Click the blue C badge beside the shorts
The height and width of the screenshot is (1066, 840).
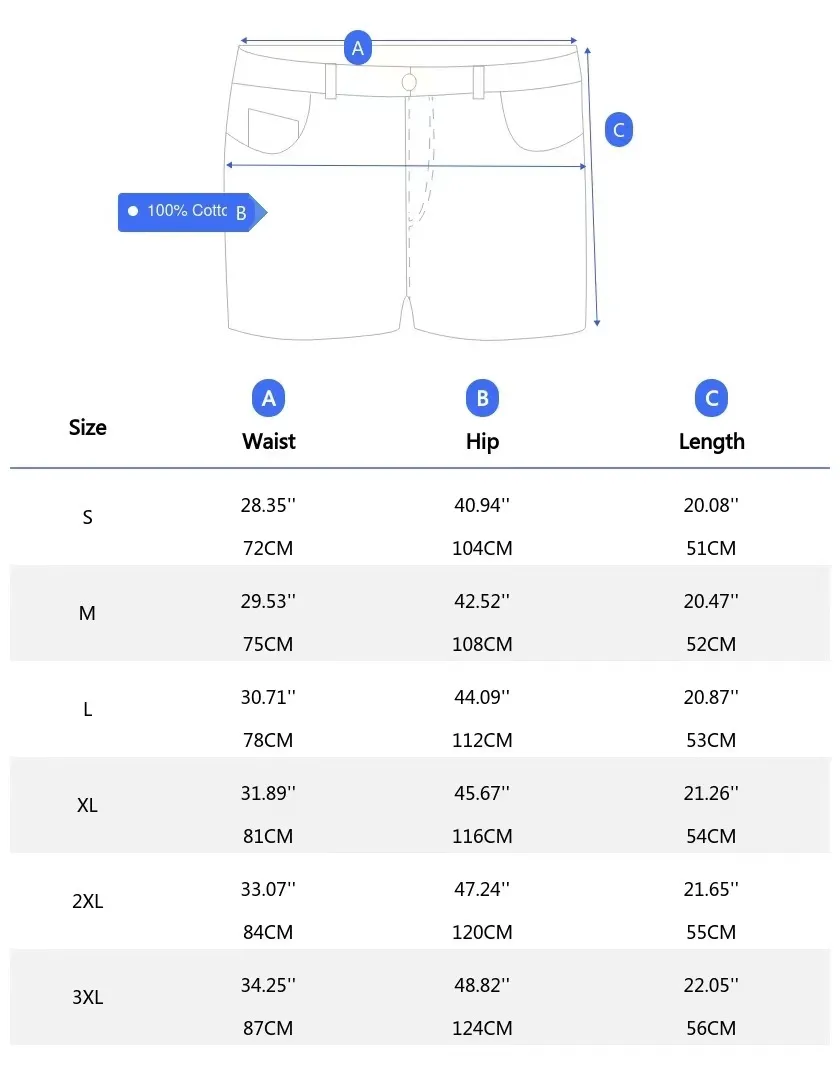(618, 129)
